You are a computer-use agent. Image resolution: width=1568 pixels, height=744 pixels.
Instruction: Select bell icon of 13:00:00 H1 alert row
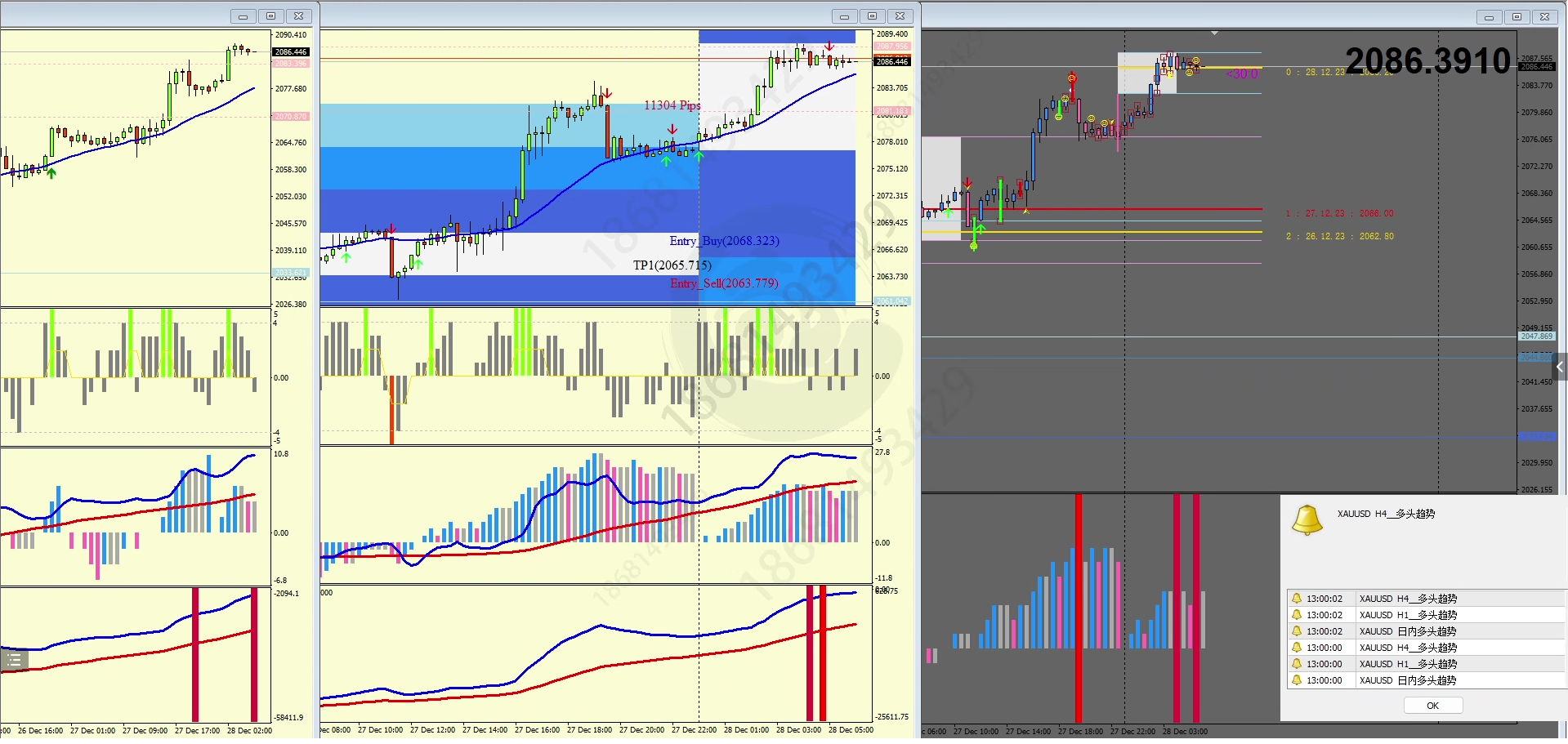tap(1296, 664)
